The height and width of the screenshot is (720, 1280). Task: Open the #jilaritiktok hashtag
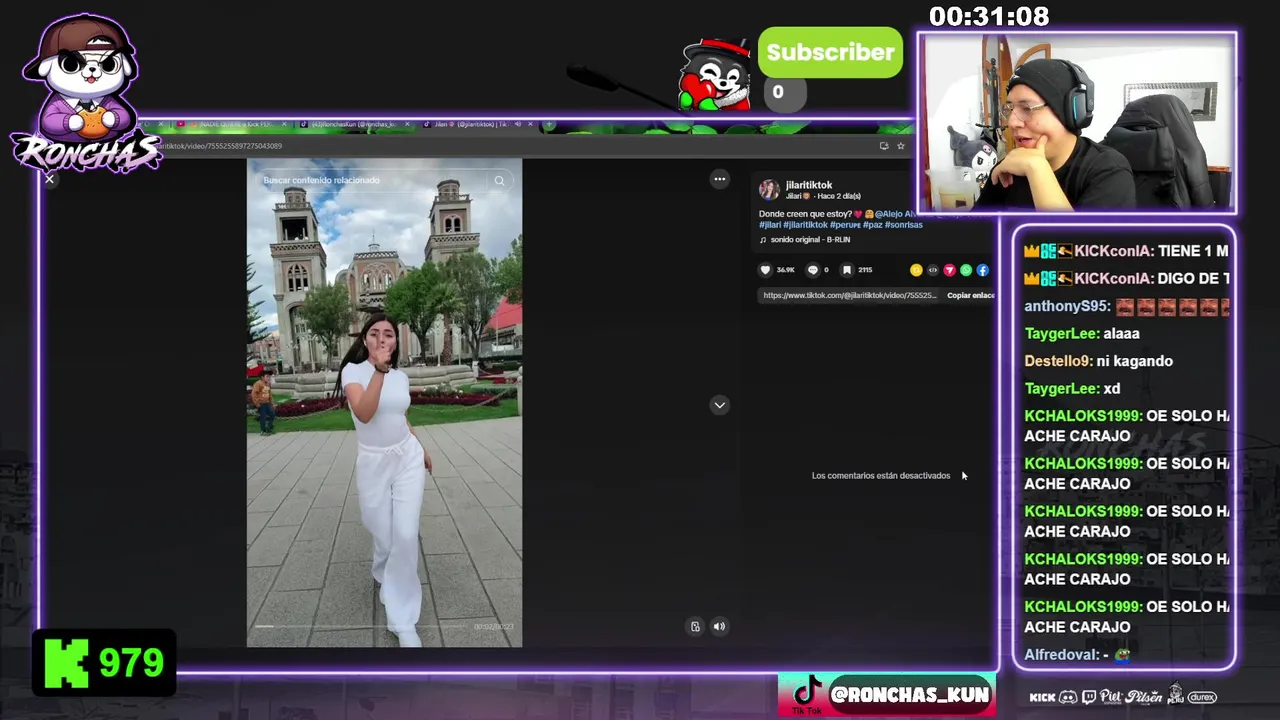pyautogui.click(x=806, y=225)
